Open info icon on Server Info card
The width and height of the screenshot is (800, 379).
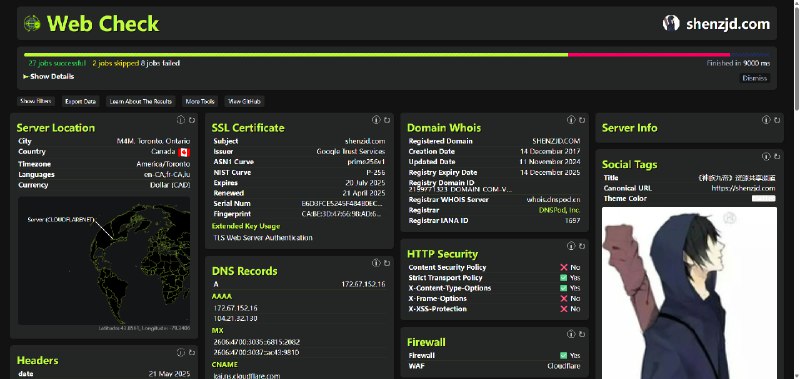click(766, 120)
